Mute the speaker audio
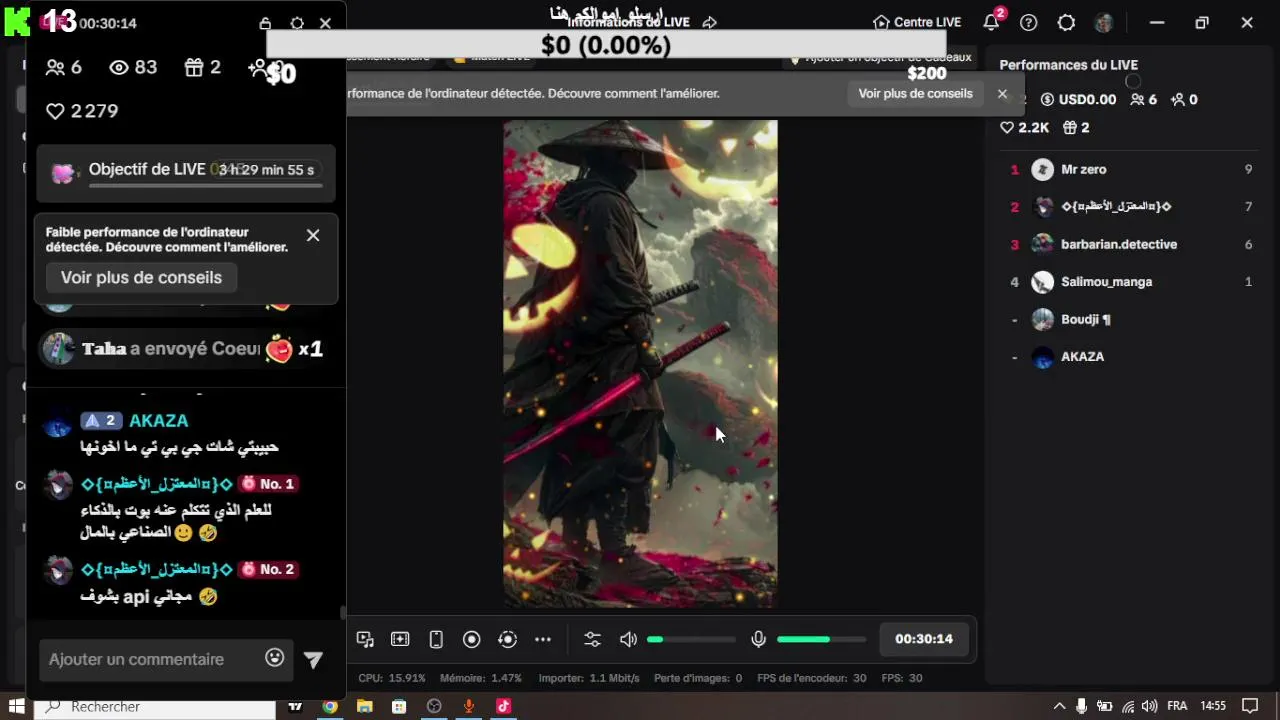 tap(628, 639)
